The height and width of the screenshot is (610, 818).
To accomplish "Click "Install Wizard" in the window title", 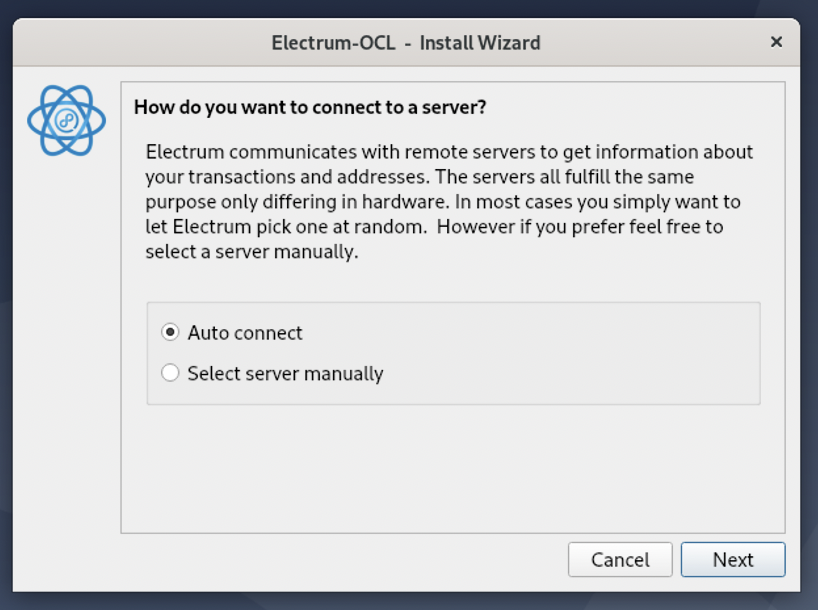I will coord(480,43).
